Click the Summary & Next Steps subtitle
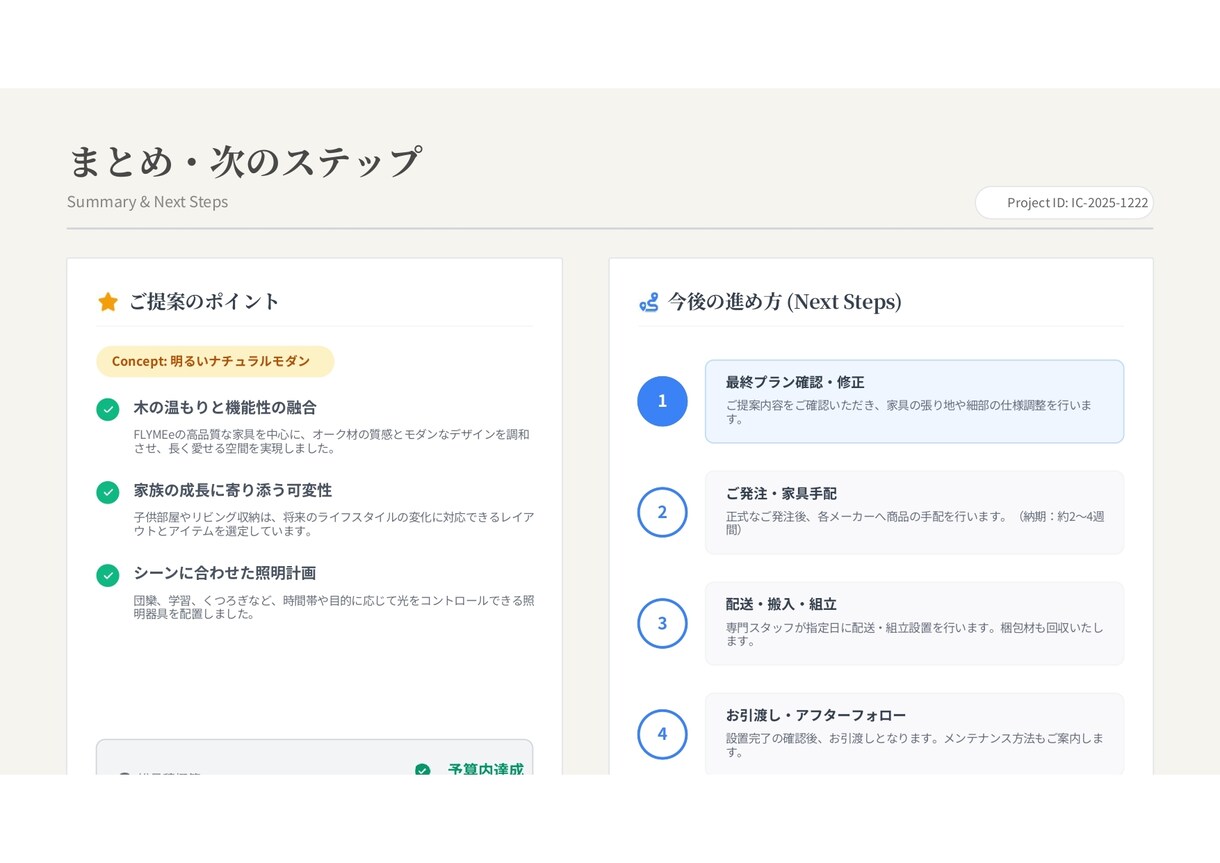This screenshot has height=863, width=1220. (x=148, y=202)
